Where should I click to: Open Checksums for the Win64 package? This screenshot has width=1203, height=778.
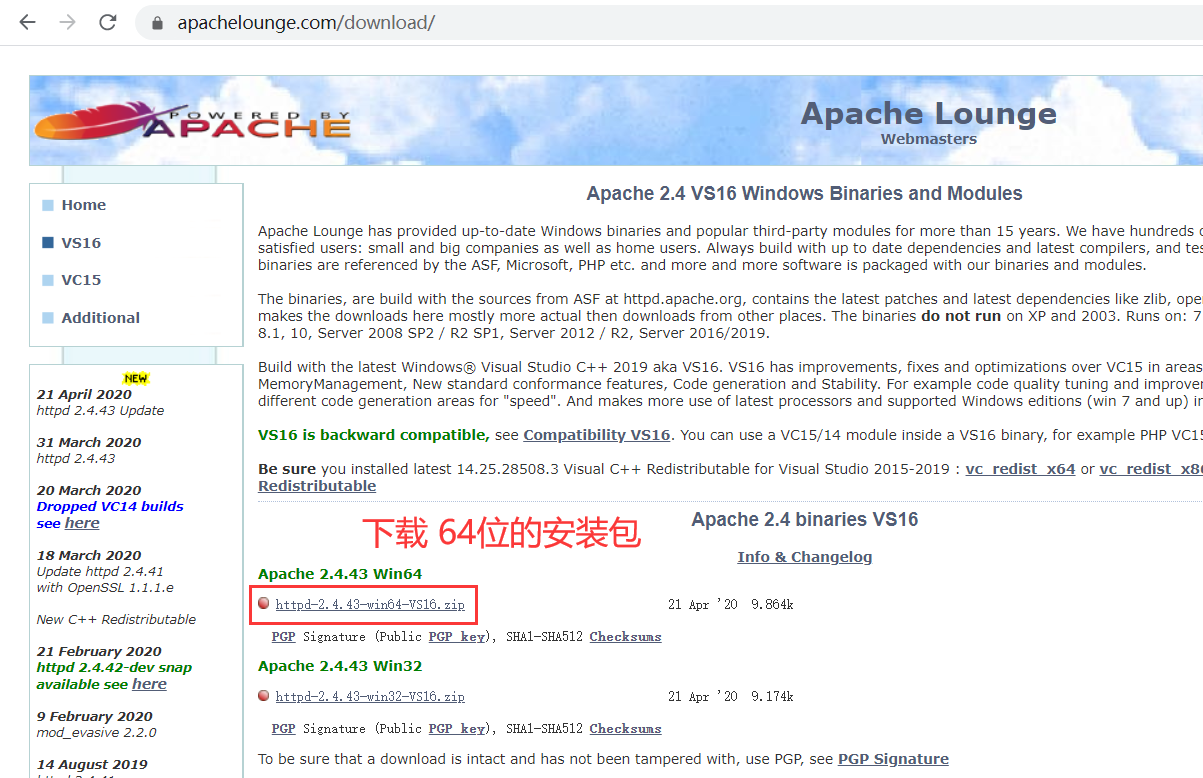625,636
